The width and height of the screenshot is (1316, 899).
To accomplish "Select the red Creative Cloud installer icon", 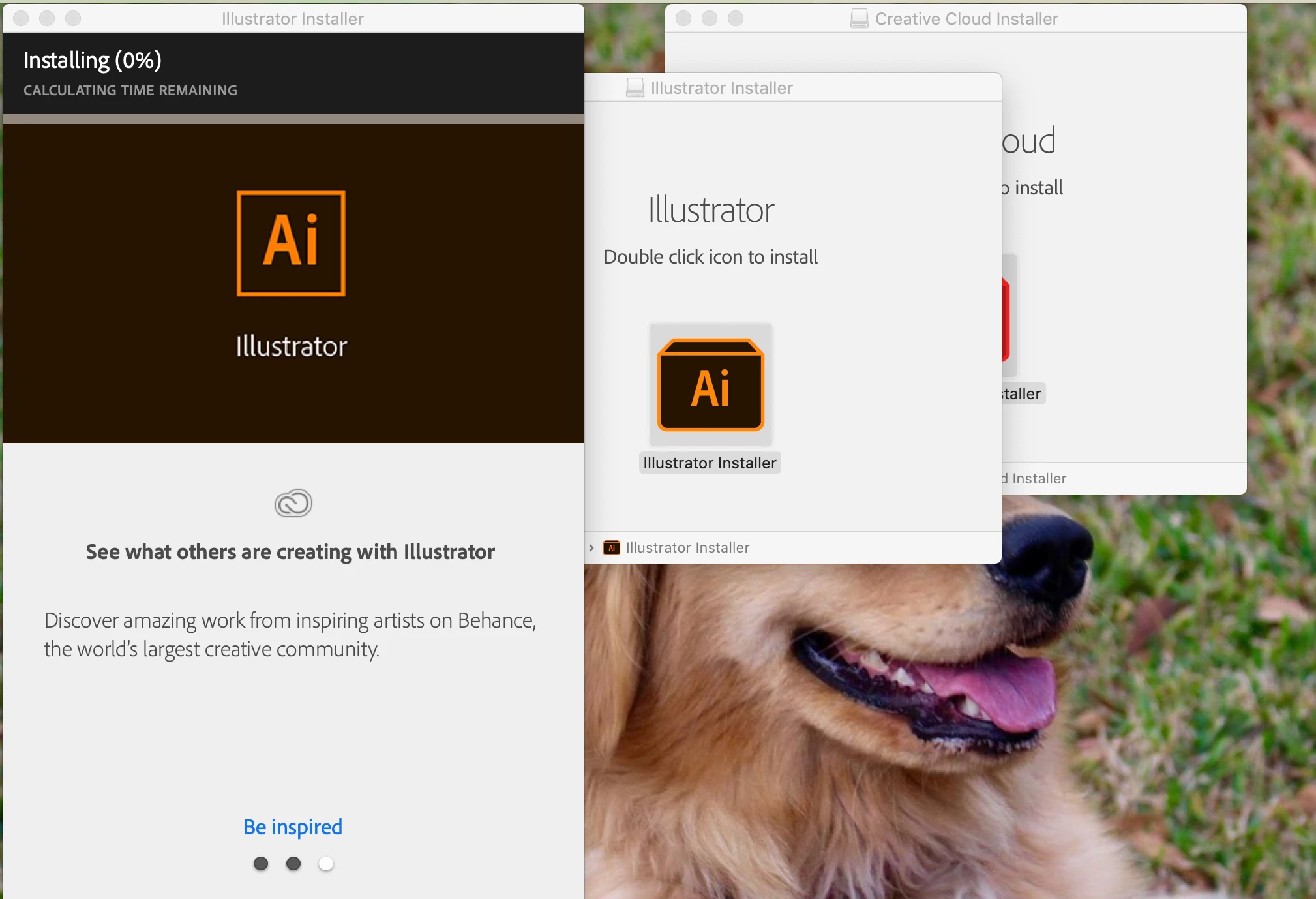I will (1007, 320).
